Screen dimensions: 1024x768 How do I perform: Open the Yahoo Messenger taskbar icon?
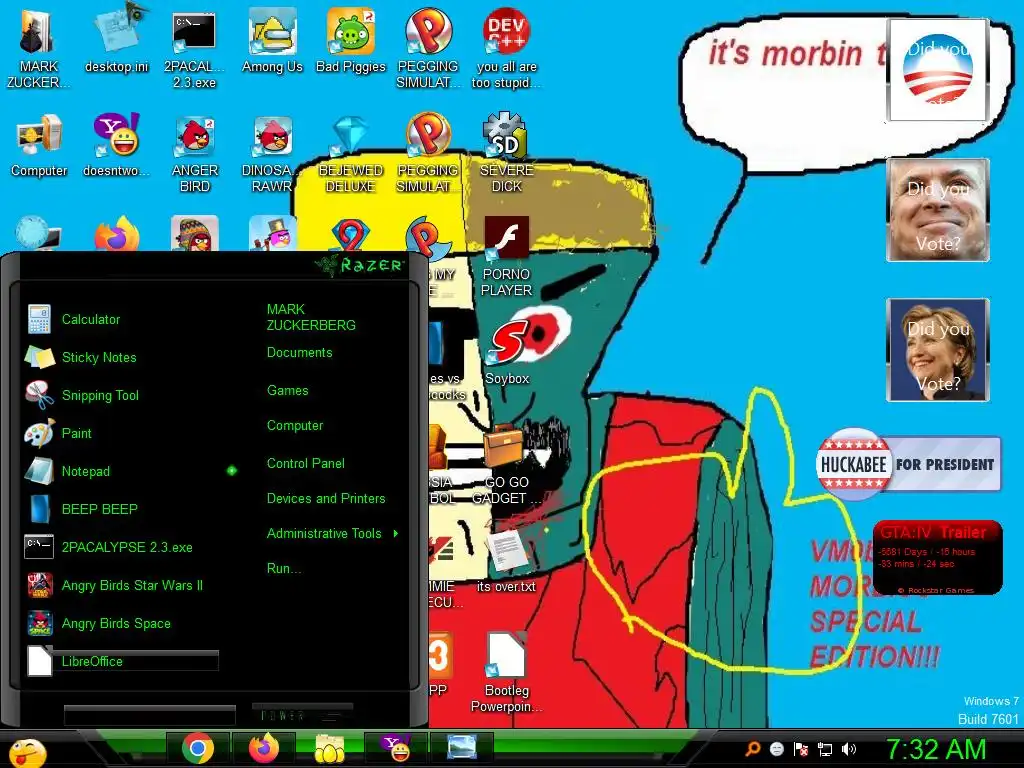396,748
